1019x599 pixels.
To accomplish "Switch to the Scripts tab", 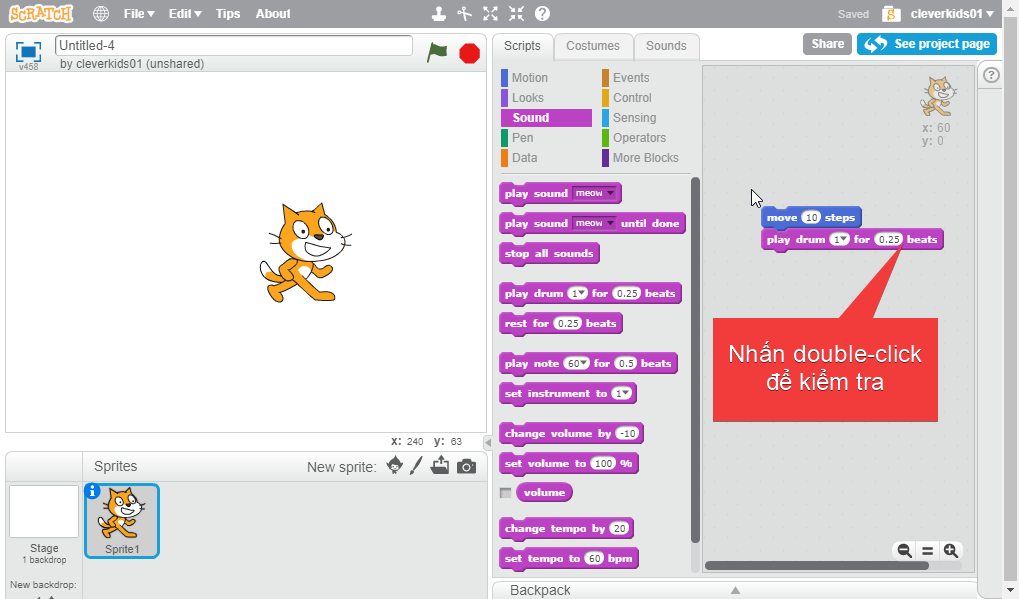I will tap(522, 46).
